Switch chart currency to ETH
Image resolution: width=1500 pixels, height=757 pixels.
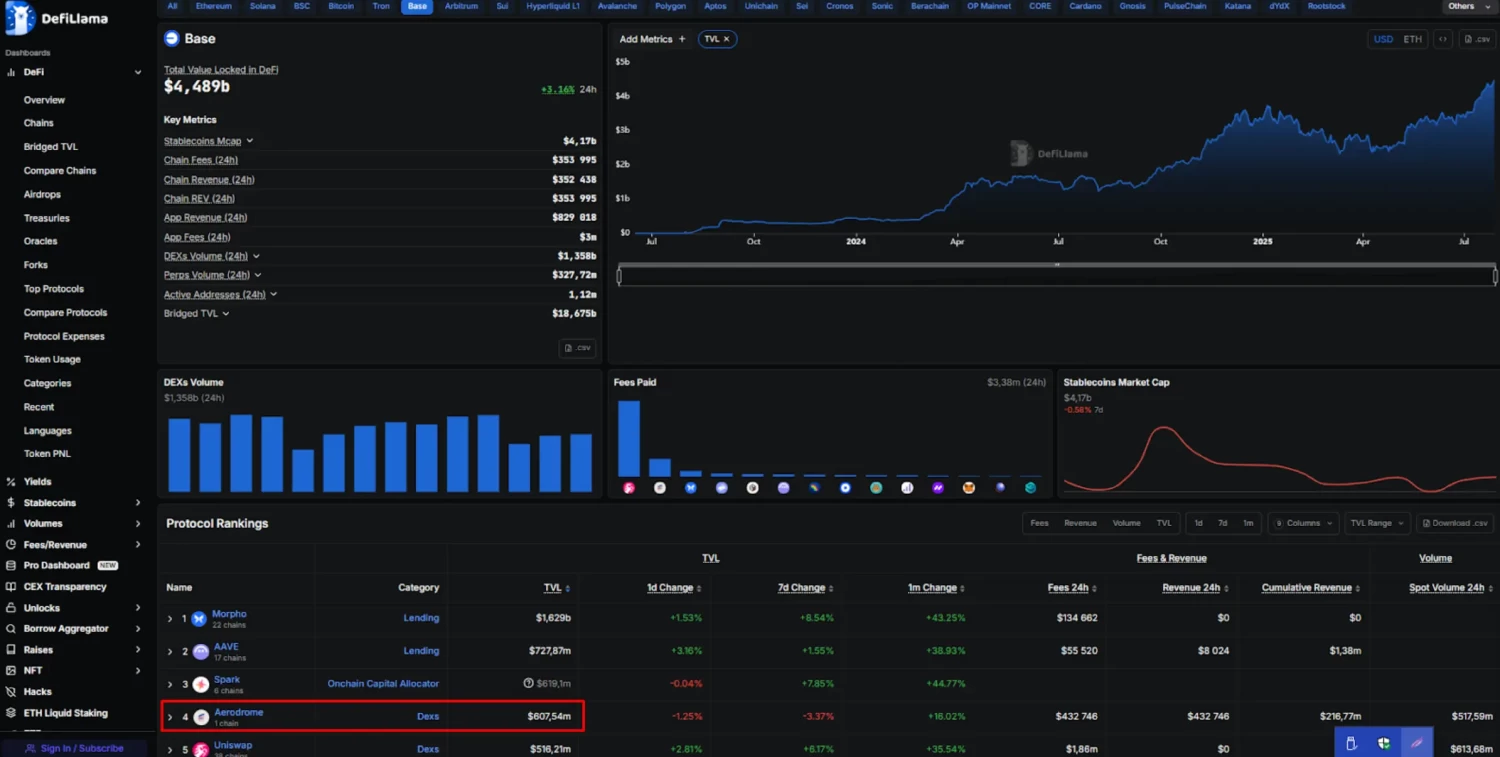(1412, 39)
